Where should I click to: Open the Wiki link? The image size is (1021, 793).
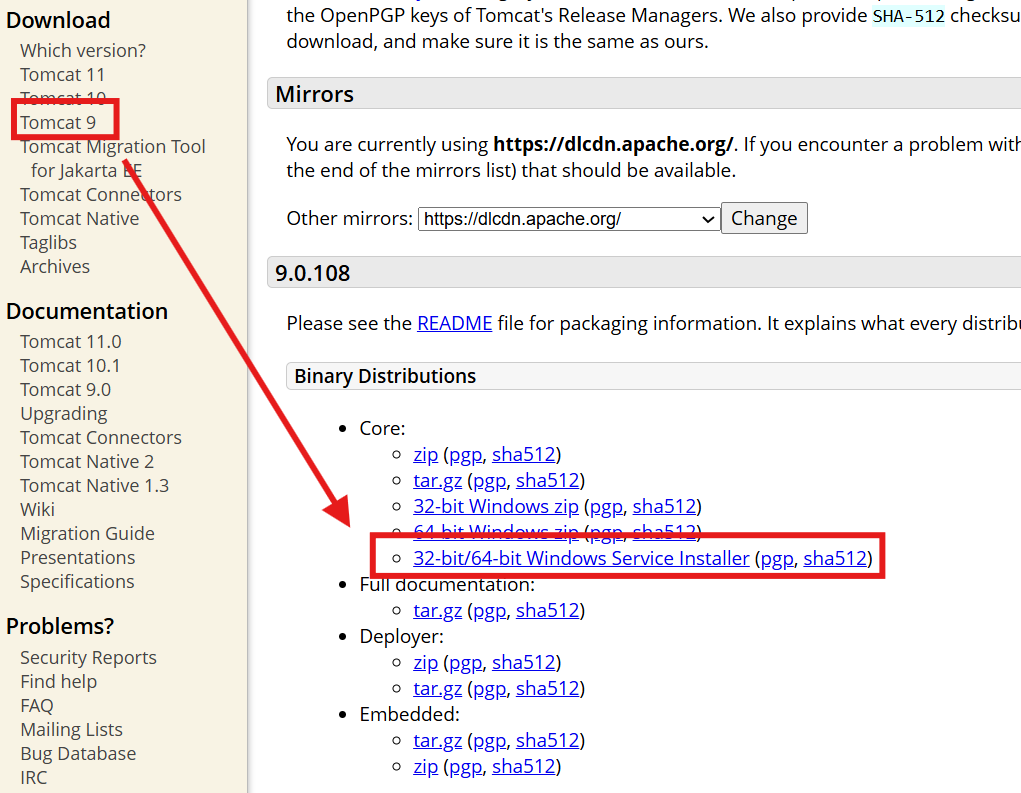click(37, 510)
